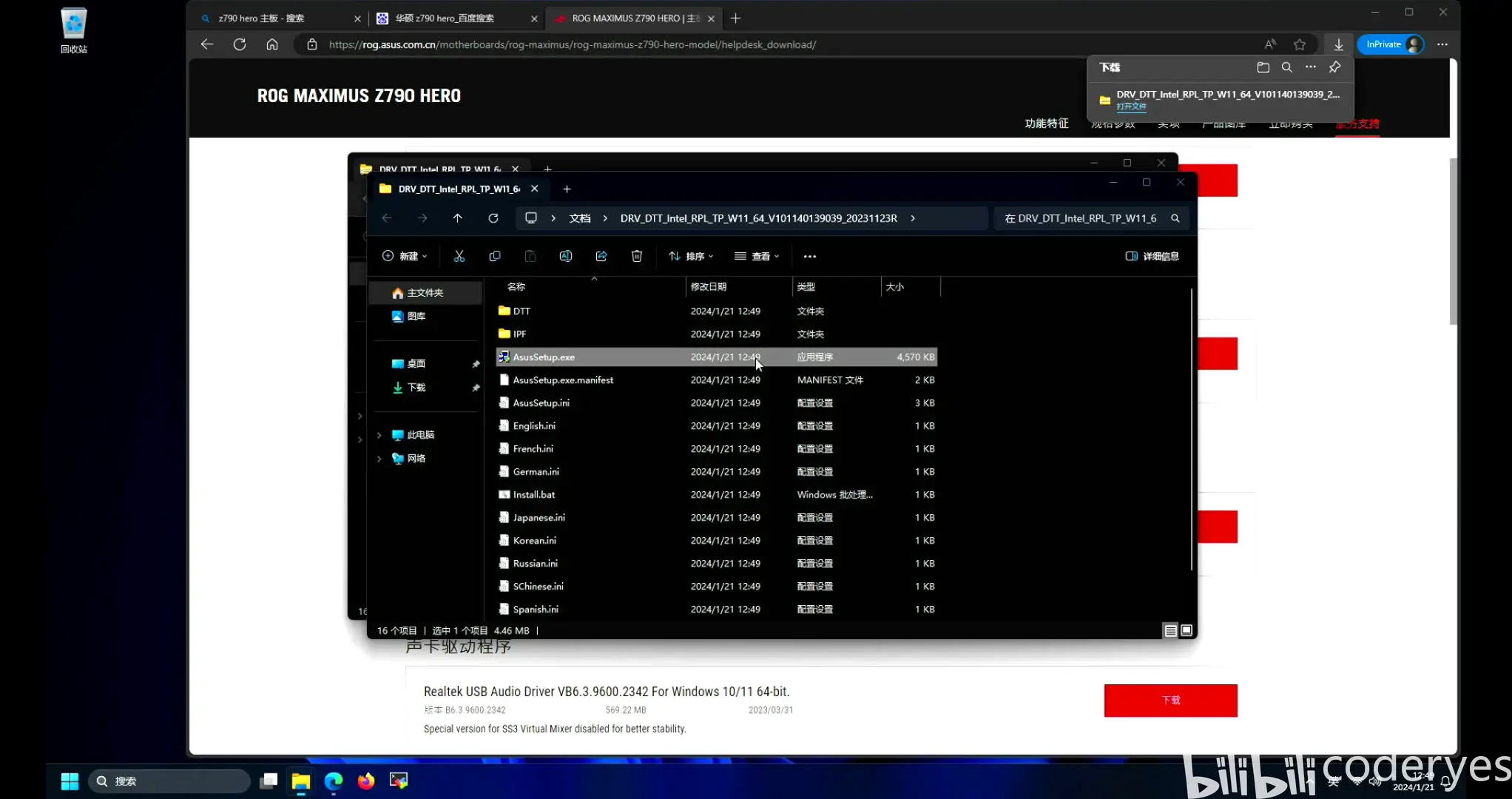Image resolution: width=1512 pixels, height=799 pixels.
Task: Sort files by Date modified column
Action: pyautogui.click(x=709, y=286)
